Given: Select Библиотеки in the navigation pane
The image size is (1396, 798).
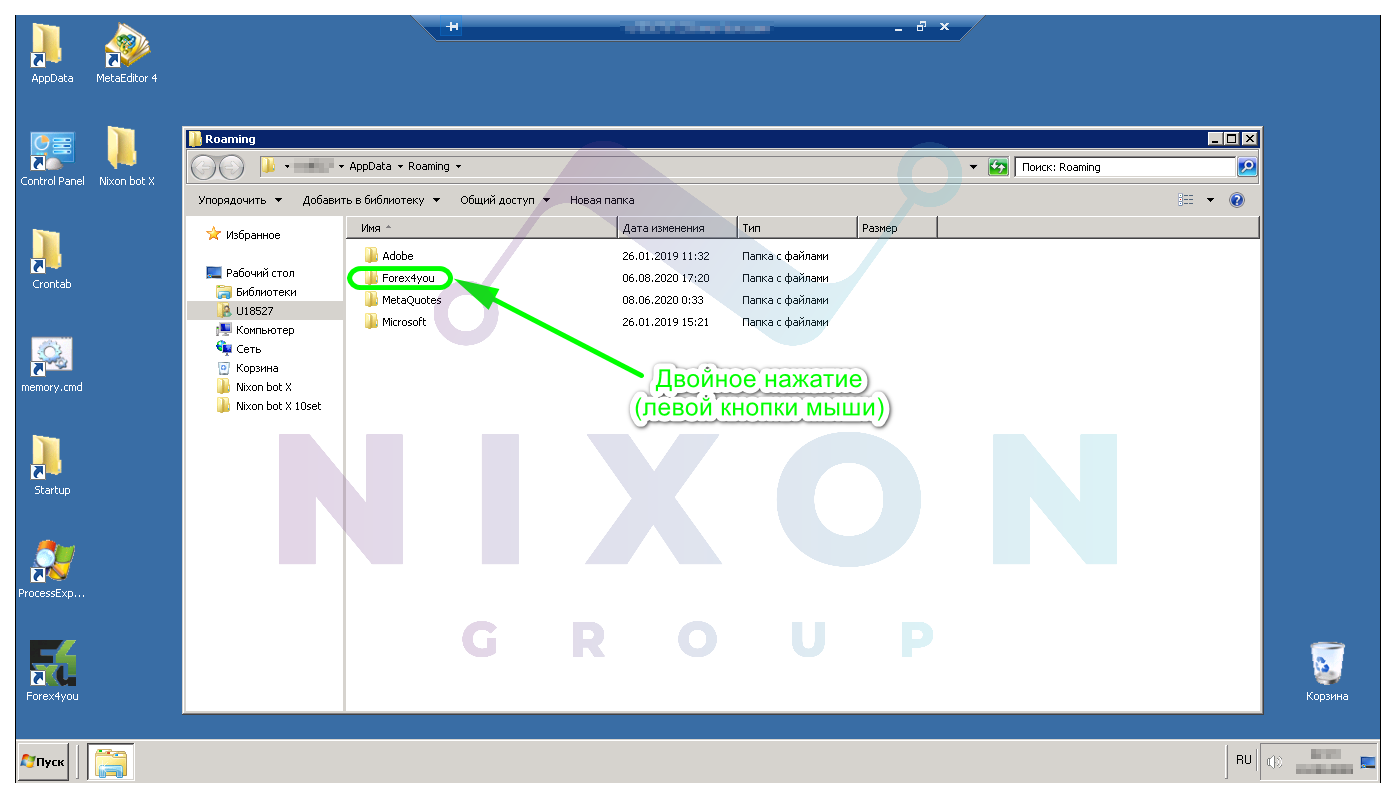Looking at the screenshot, I should [x=256, y=292].
